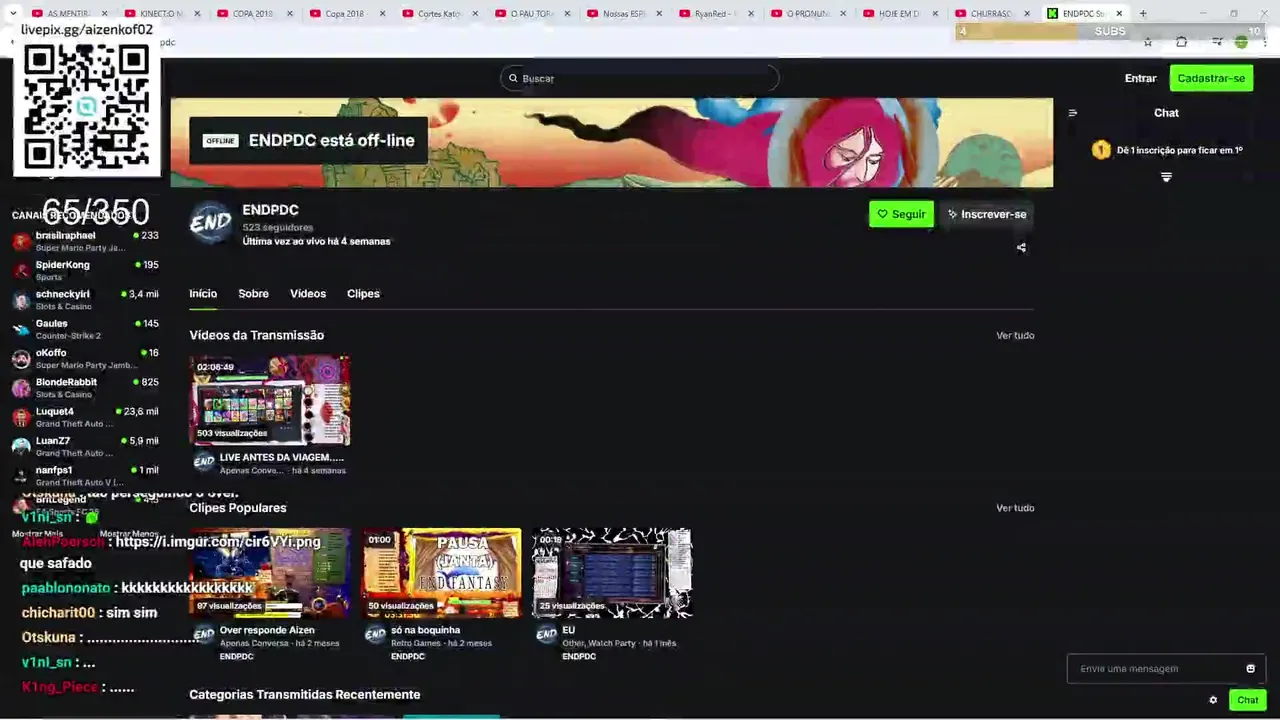
Task: Collapse the chat panel with the arrow icon
Action: point(1072,113)
